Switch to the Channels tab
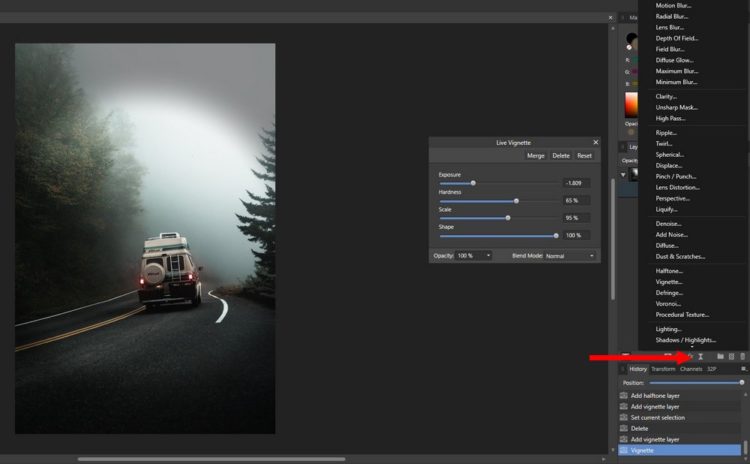This screenshot has height=464, width=750. pos(691,369)
